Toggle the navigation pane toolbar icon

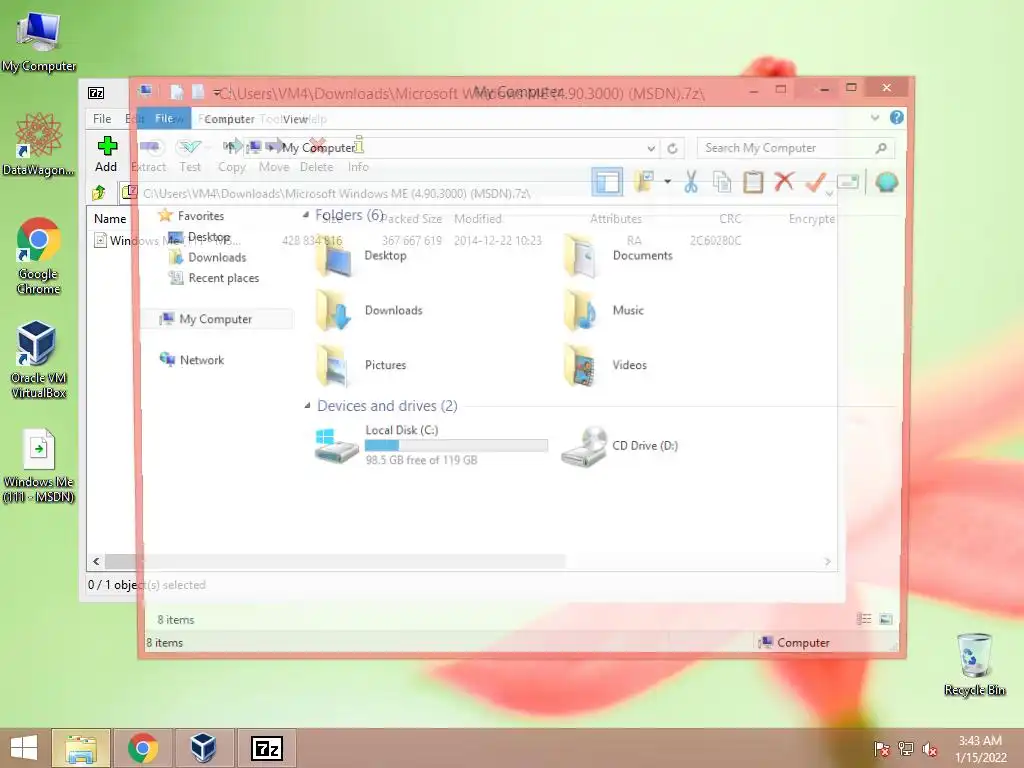pyautogui.click(x=607, y=182)
